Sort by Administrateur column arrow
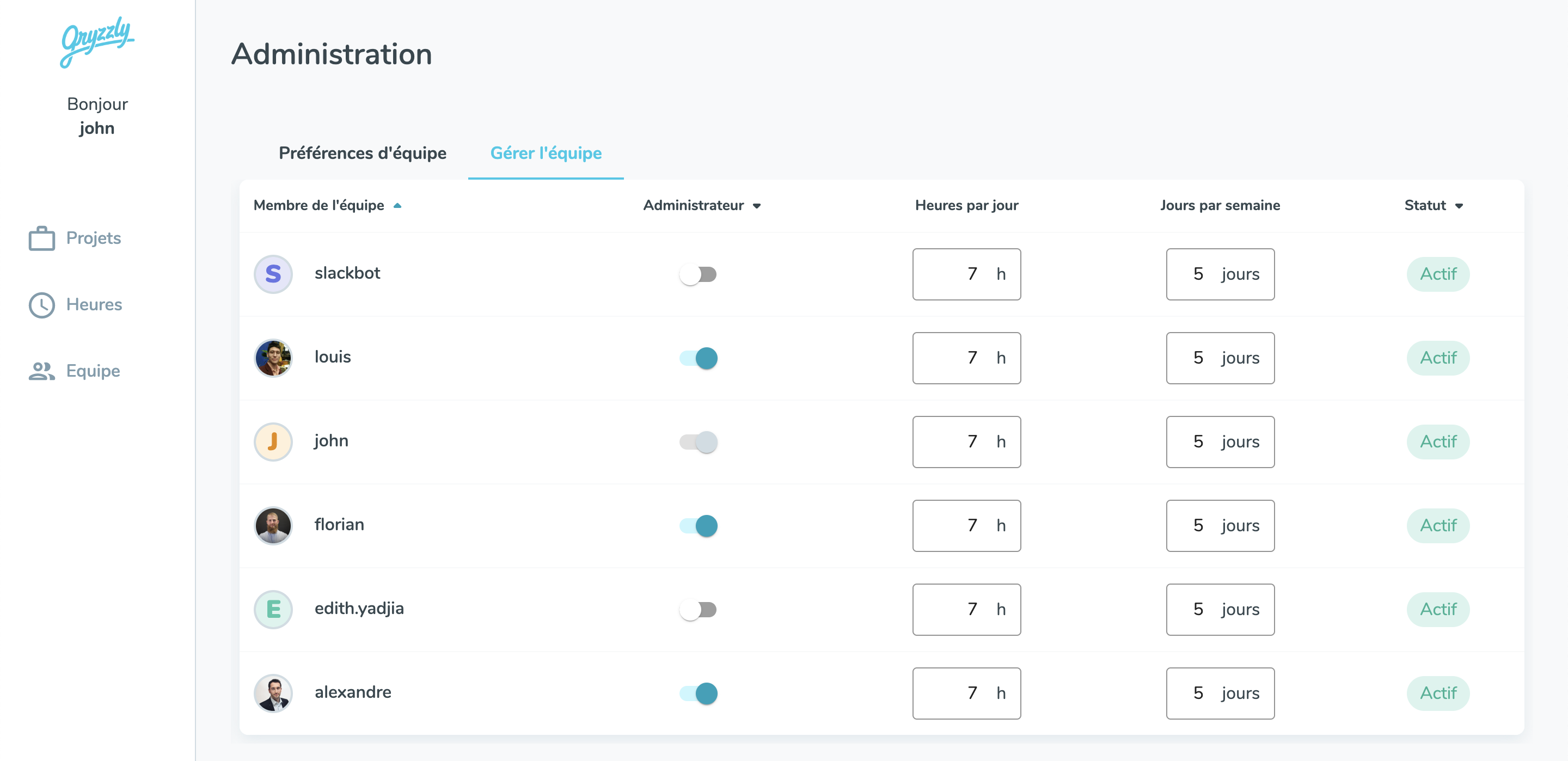The height and width of the screenshot is (761, 1568). [x=757, y=206]
